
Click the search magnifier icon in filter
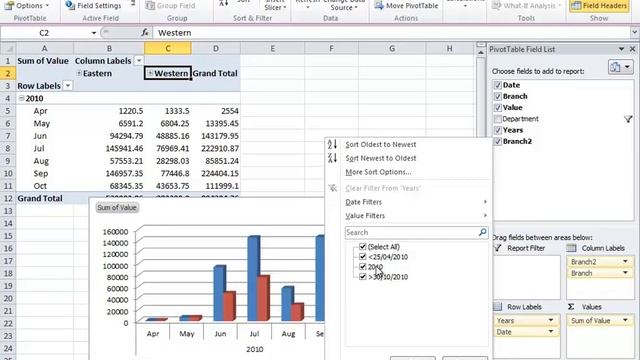click(x=483, y=232)
